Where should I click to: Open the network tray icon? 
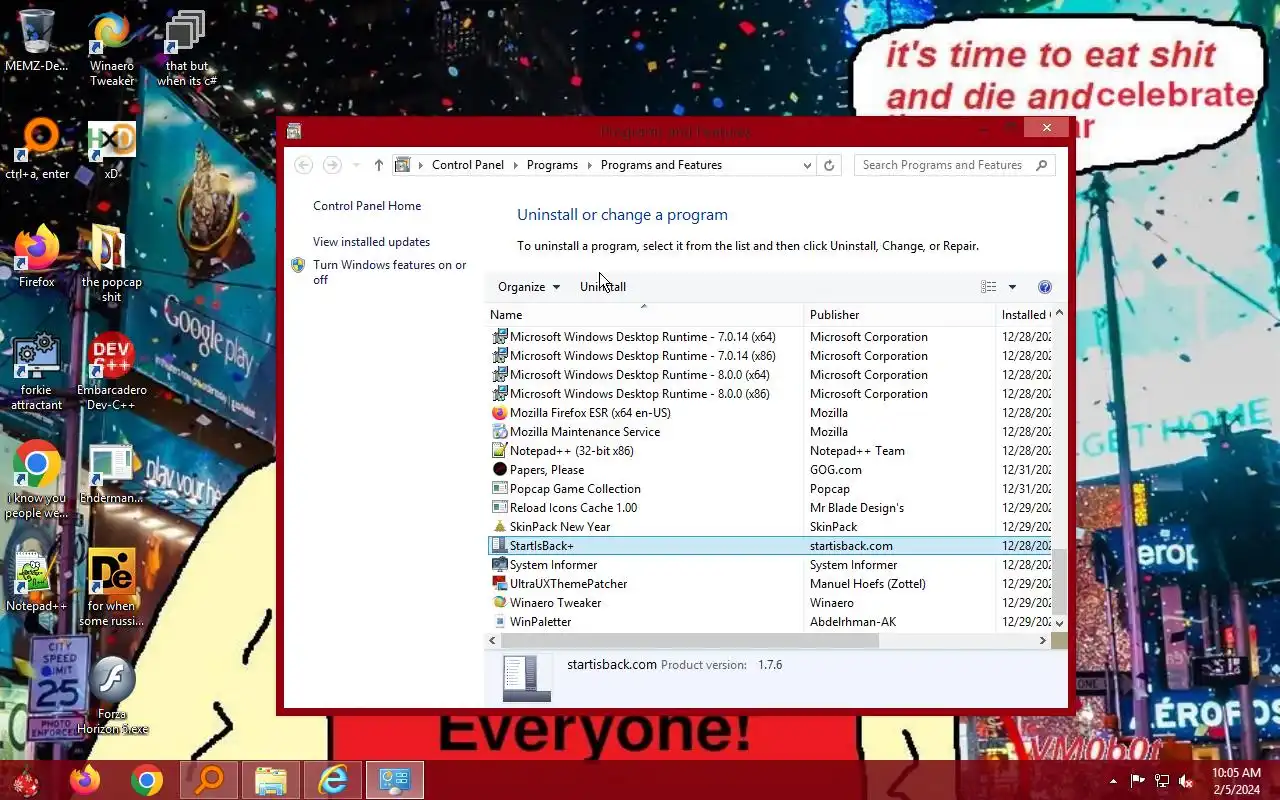[x=1162, y=781]
